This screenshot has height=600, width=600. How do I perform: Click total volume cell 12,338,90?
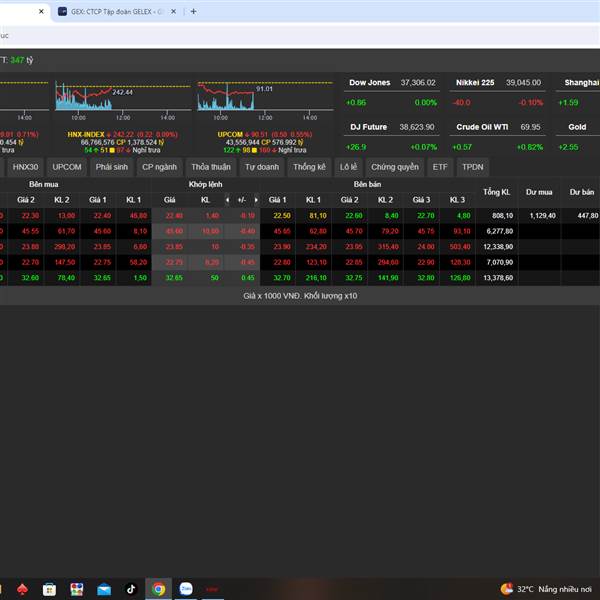tap(498, 247)
